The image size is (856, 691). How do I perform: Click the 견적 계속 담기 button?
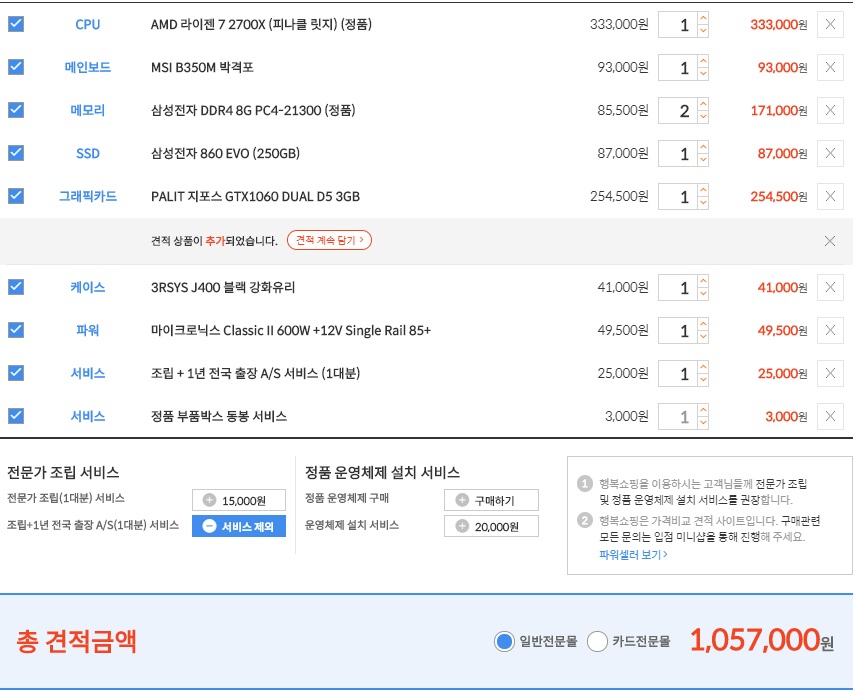point(329,240)
